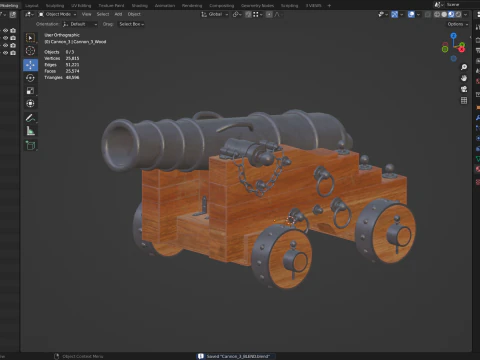Viewport: 480px width, 360px height.
Task: Select the Scale tool
Action: (30, 91)
